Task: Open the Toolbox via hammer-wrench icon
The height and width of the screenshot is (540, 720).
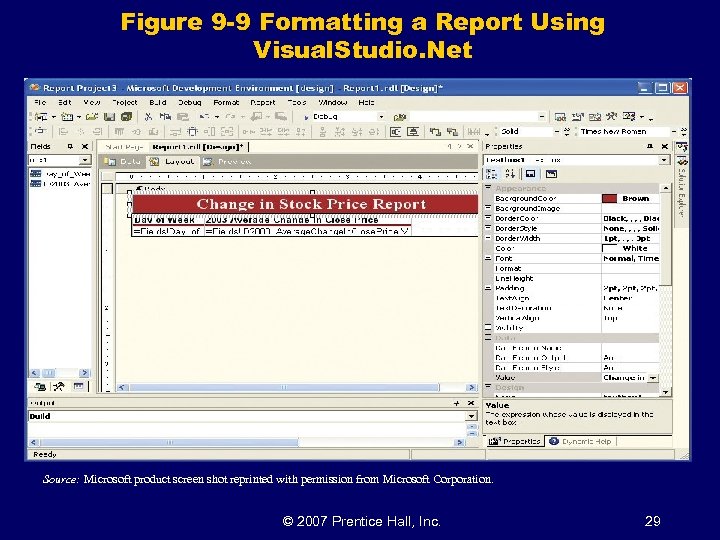Action: tap(611, 117)
